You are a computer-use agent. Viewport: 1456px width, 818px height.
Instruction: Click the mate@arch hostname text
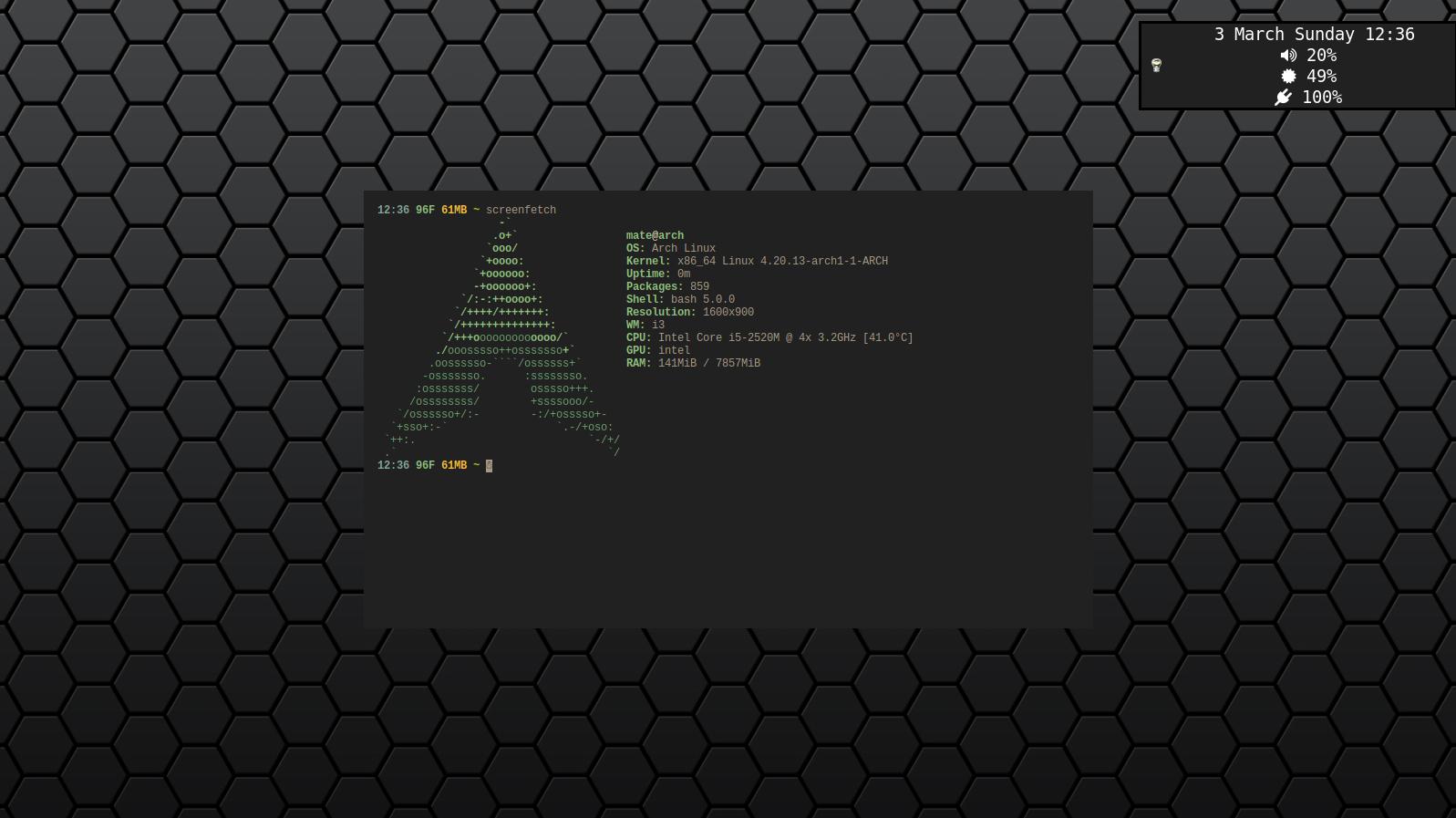pyautogui.click(x=655, y=235)
